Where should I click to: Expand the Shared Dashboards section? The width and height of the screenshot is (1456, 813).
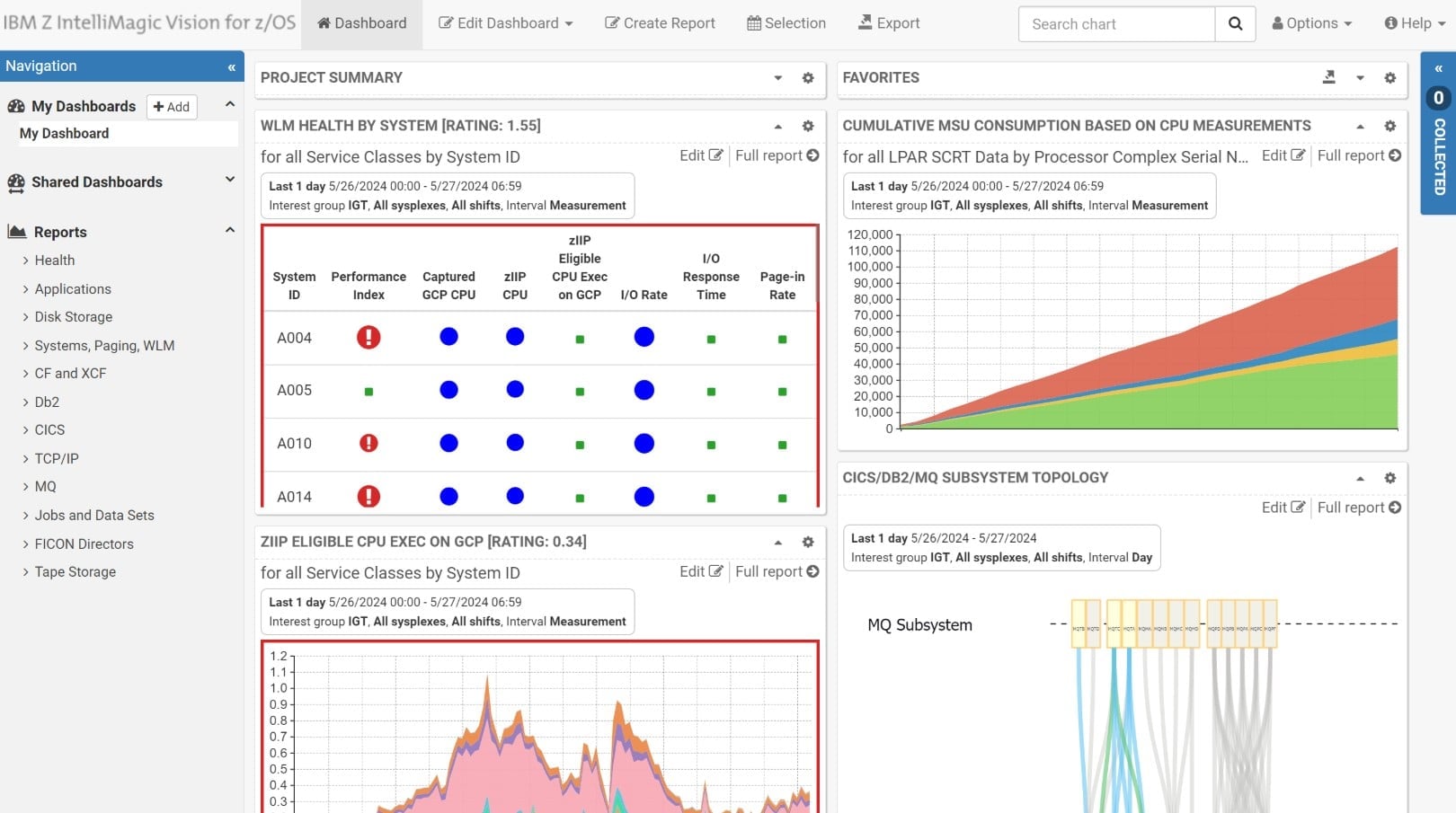click(x=230, y=180)
